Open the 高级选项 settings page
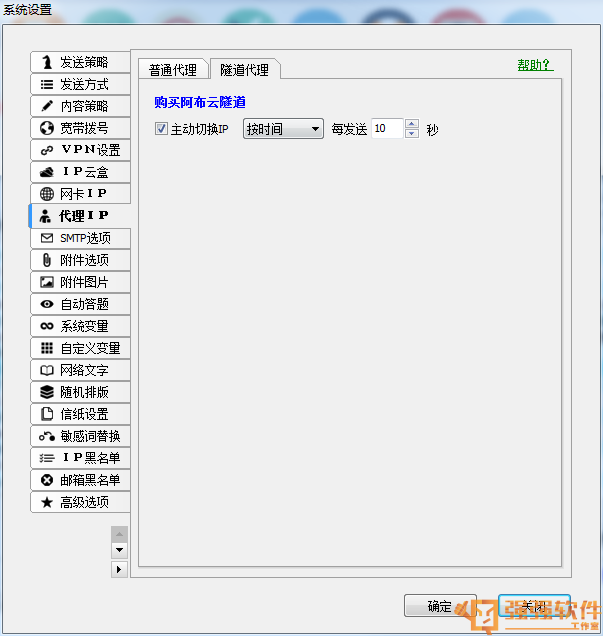 (80, 502)
